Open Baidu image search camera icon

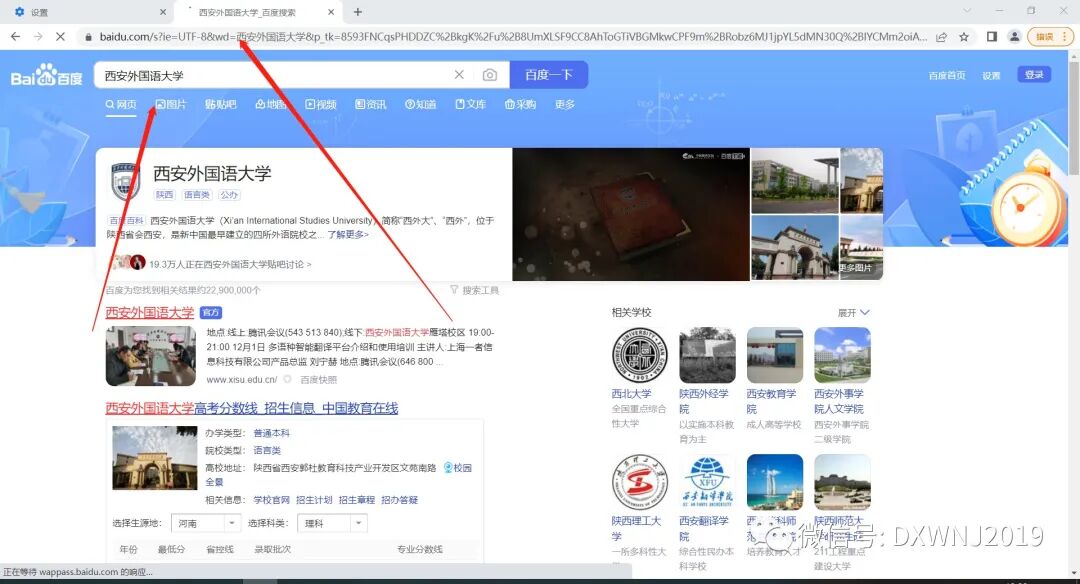click(490, 74)
